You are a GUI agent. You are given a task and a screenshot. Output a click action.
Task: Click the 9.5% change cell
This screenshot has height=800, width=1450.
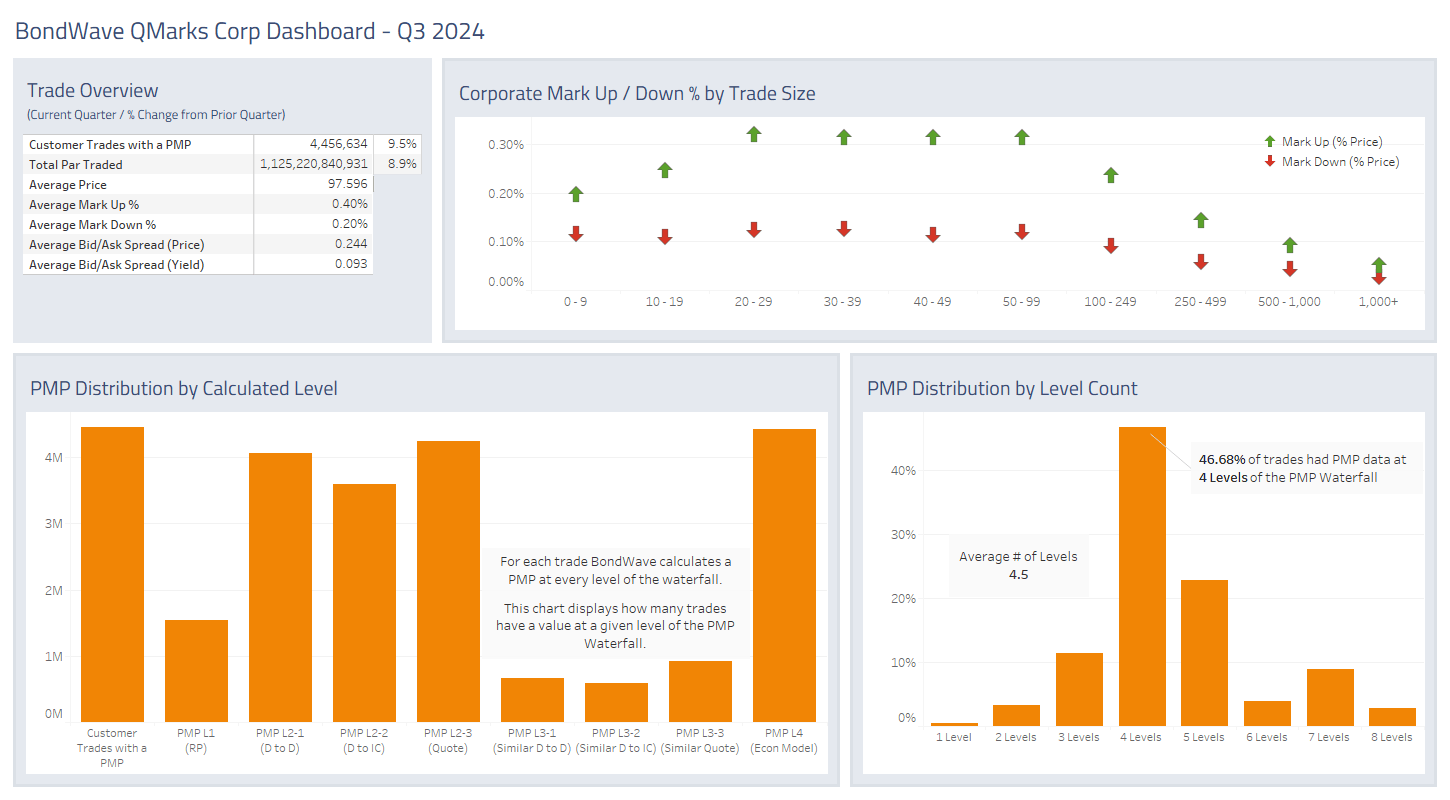[x=404, y=144]
